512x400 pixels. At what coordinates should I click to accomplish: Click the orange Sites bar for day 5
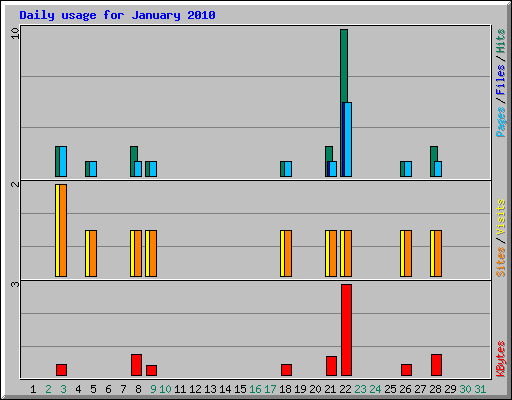click(x=93, y=253)
